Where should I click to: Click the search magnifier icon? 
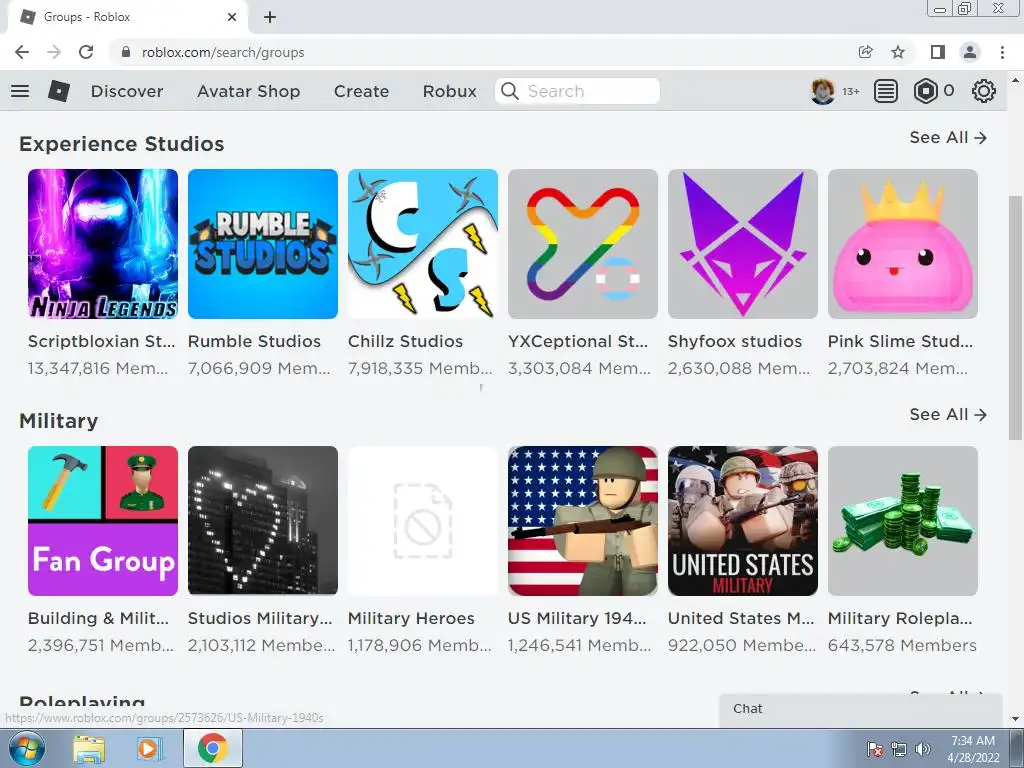510,91
